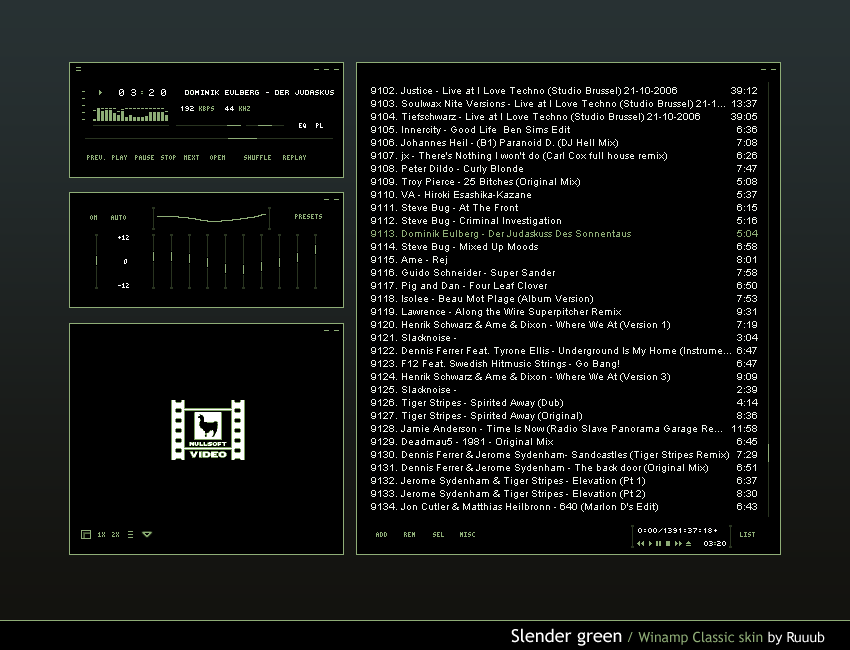Viewport: 850px width, 650px height.
Task: Adjust the balance slider in main player
Action: (265, 126)
